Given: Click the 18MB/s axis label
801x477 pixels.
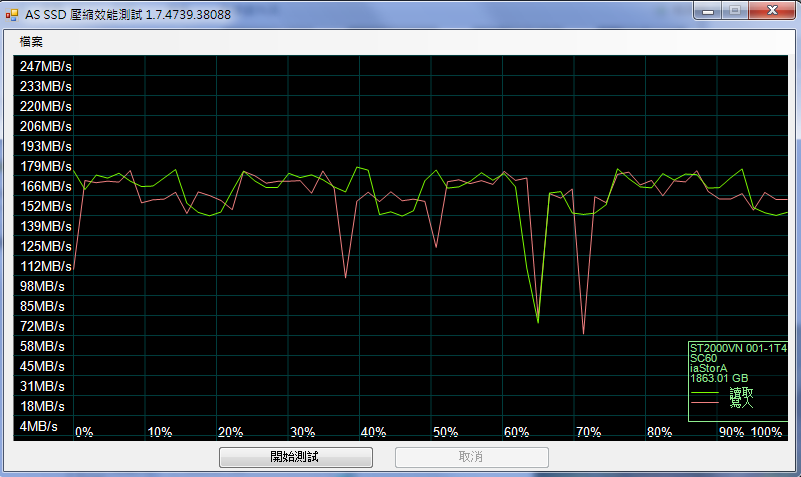Looking at the screenshot, I should coord(42,406).
